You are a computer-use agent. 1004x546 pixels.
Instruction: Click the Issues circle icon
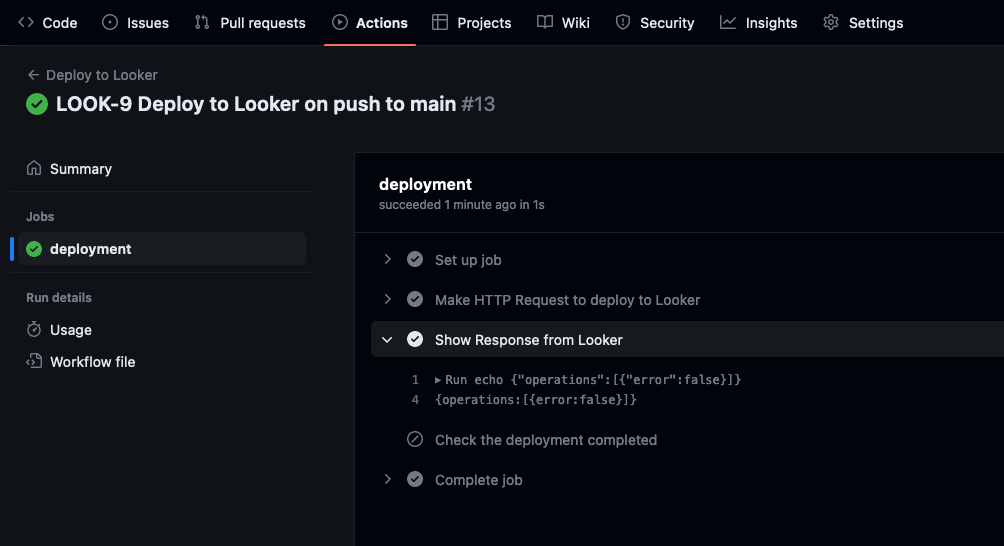pyautogui.click(x=110, y=22)
